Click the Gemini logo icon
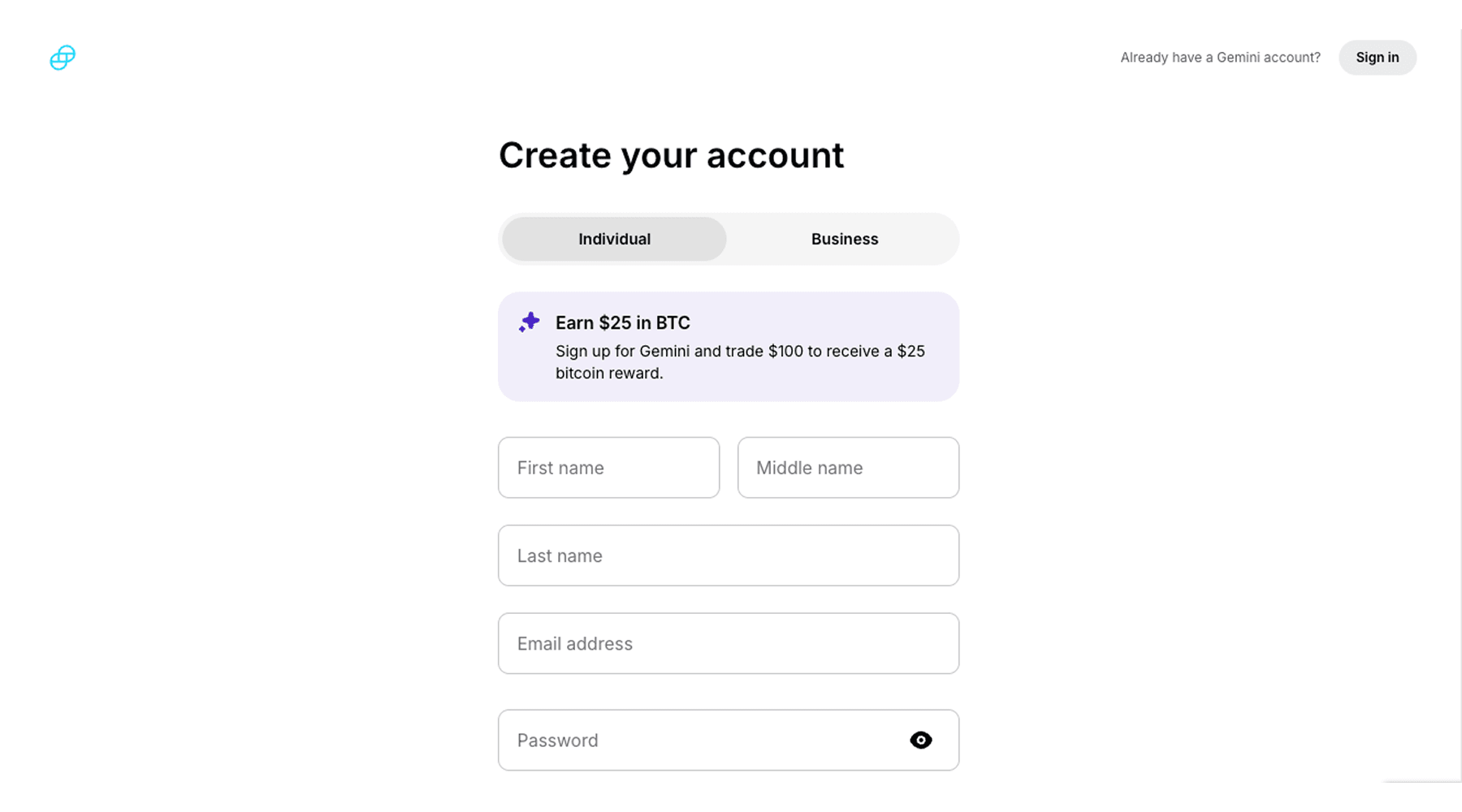The image size is (1462, 812). pyautogui.click(x=63, y=58)
